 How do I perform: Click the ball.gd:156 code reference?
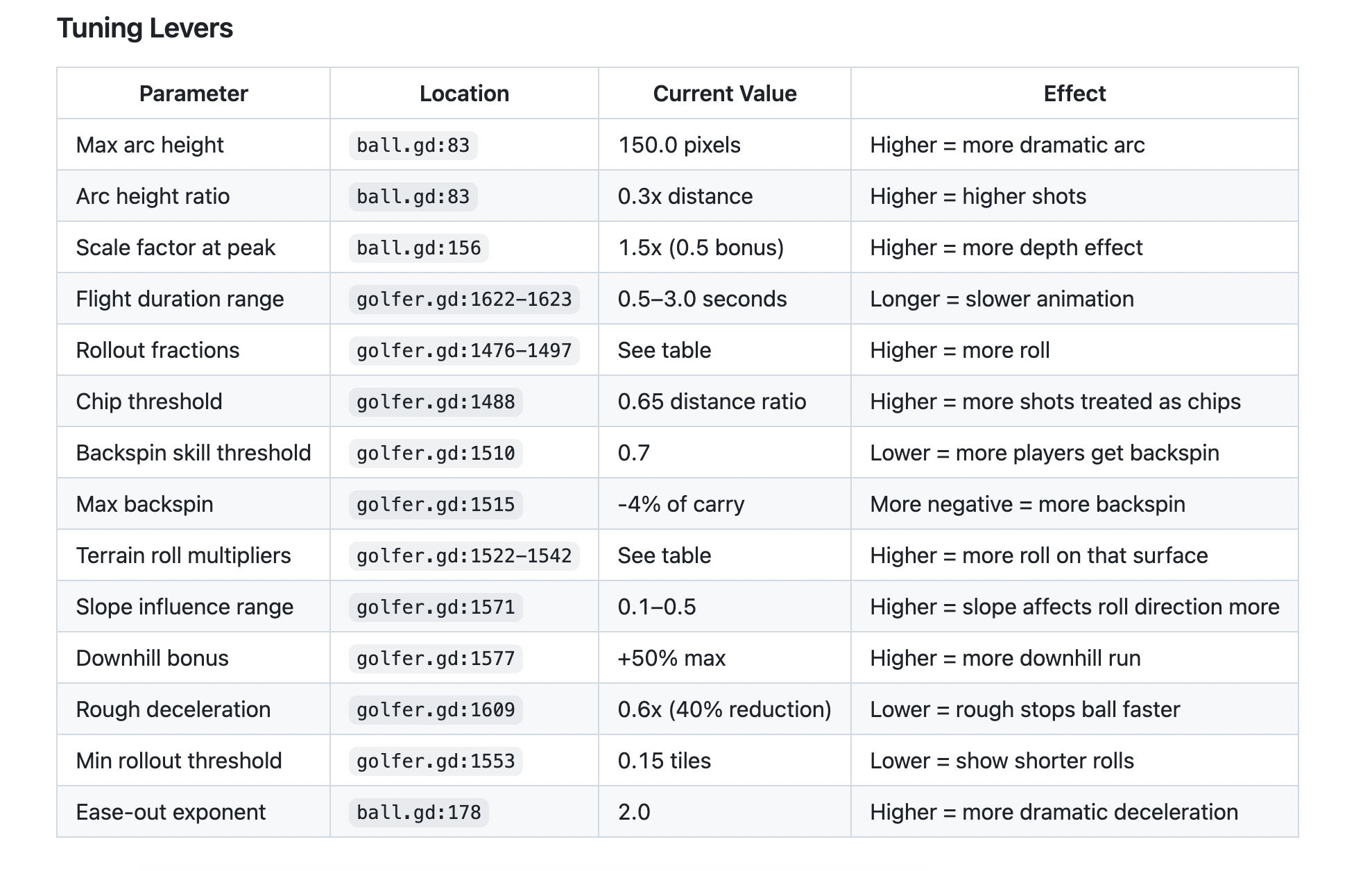(418, 248)
